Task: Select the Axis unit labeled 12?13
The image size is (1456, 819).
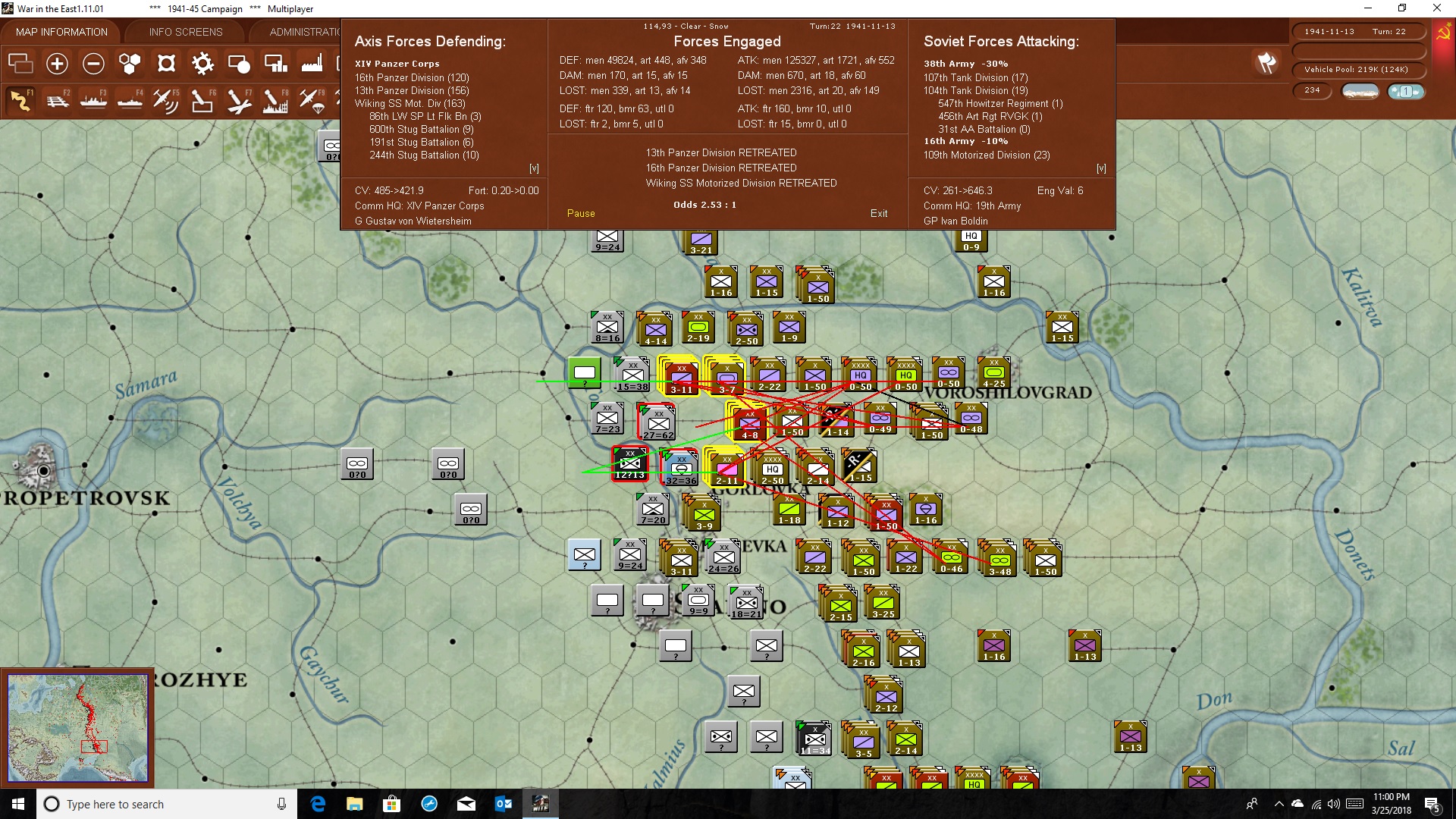Action: coord(629,464)
